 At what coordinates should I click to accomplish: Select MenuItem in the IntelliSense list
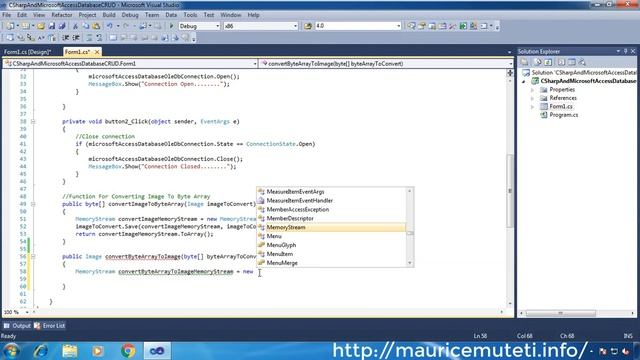click(331, 254)
